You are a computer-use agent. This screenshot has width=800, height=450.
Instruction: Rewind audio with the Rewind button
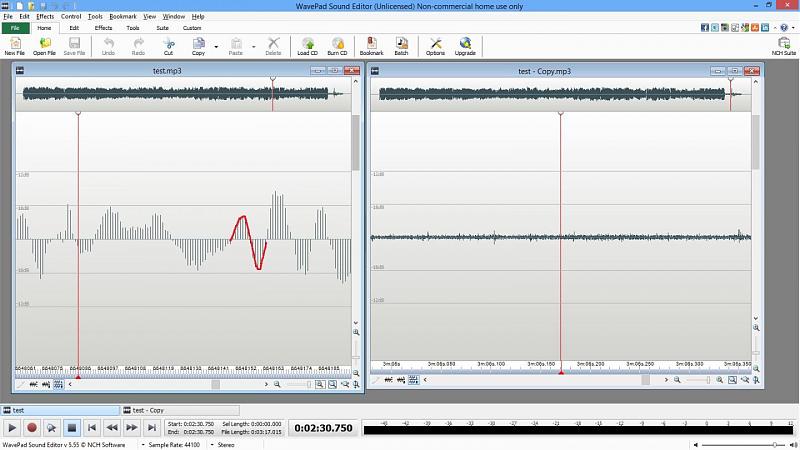tap(112, 428)
